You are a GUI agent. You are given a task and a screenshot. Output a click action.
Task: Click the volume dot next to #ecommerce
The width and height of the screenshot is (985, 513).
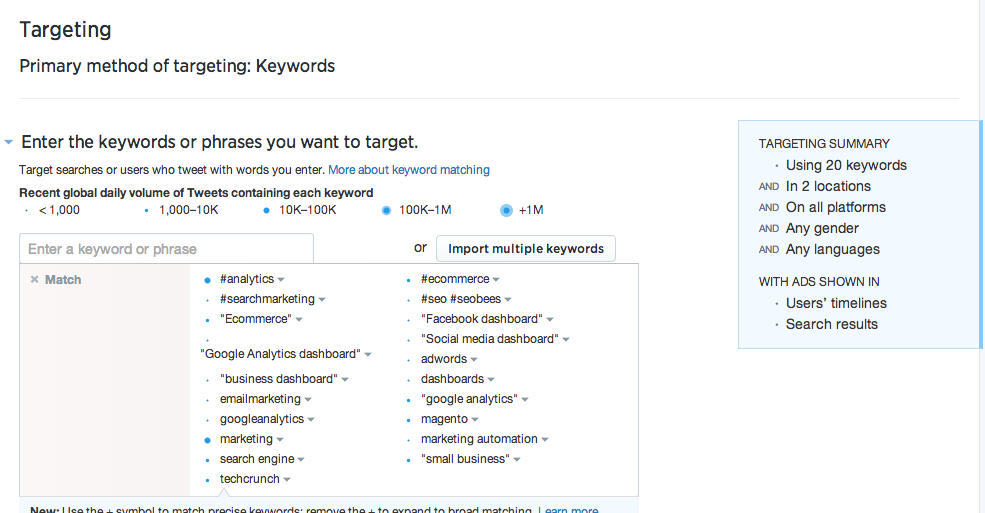tap(409, 280)
